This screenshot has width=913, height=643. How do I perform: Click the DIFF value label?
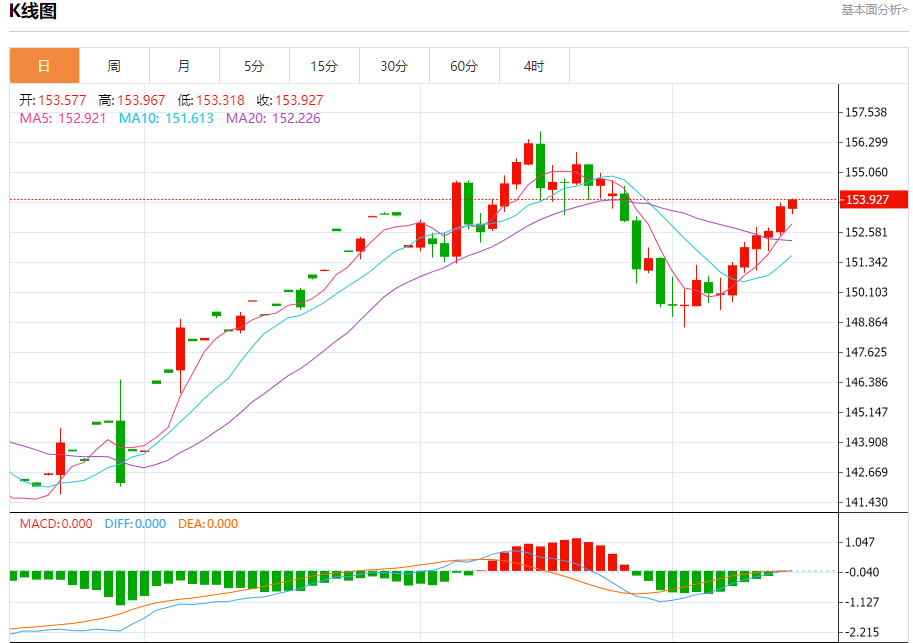(135, 524)
